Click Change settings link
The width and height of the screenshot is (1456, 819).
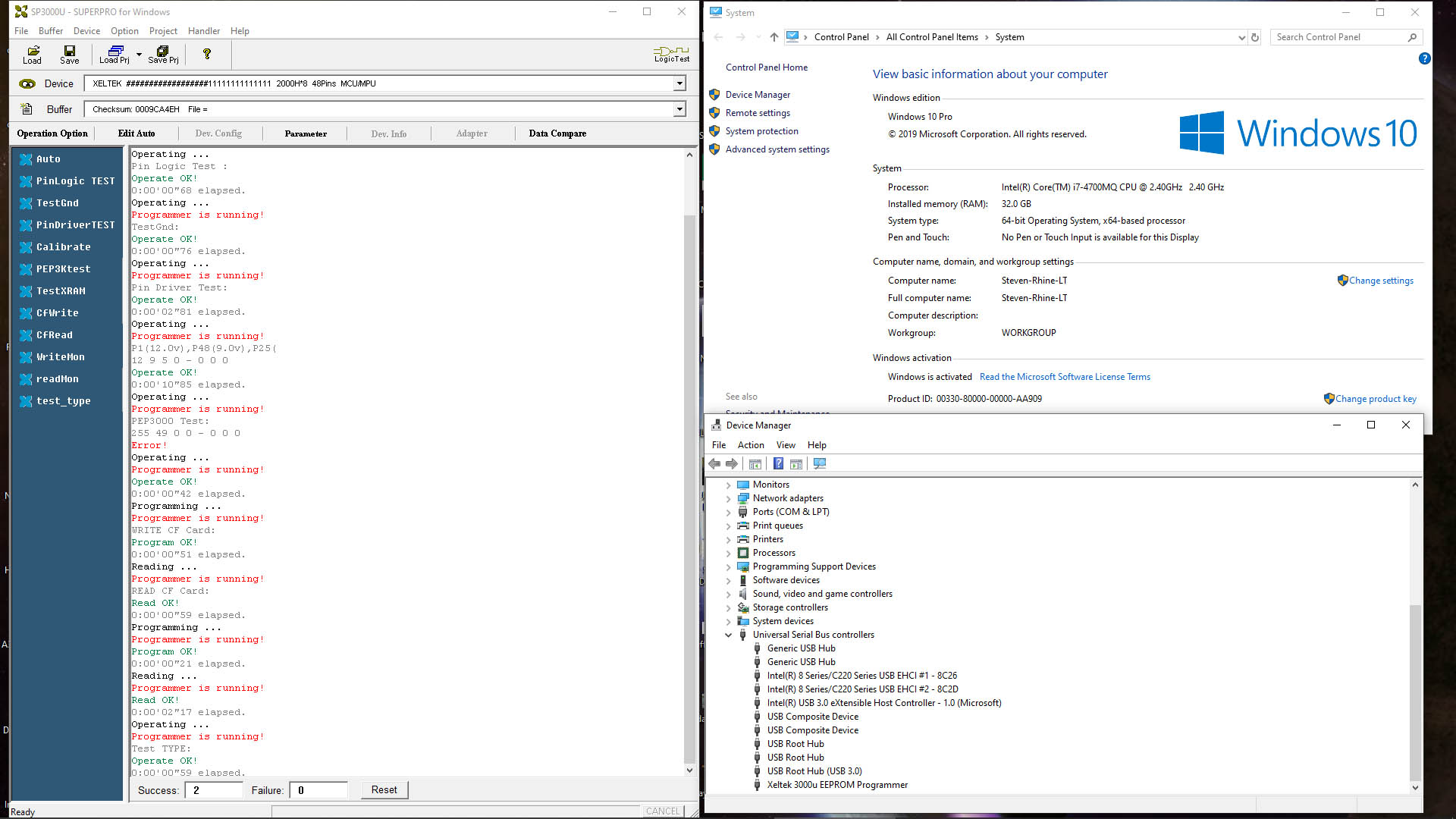(x=1381, y=281)
